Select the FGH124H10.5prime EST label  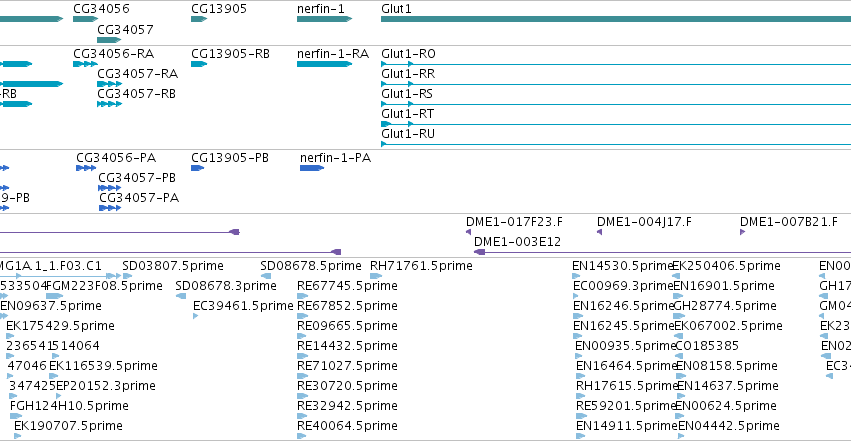click(x=69, y=406)
